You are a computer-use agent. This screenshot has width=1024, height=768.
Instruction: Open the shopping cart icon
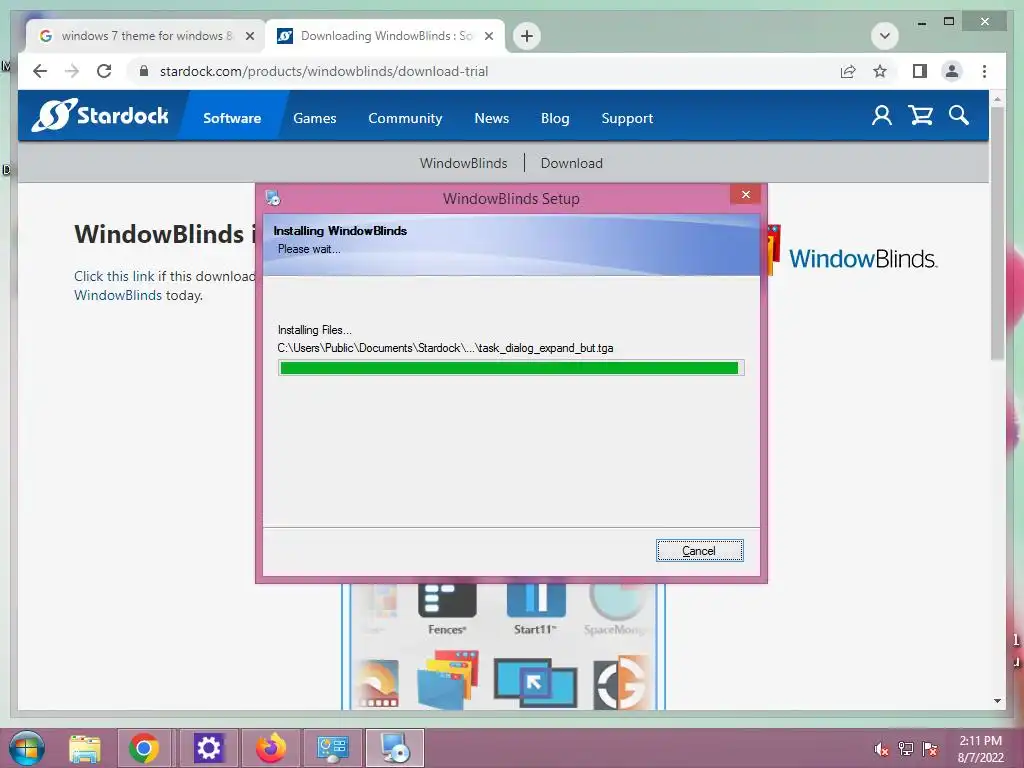tap(920, 116)
